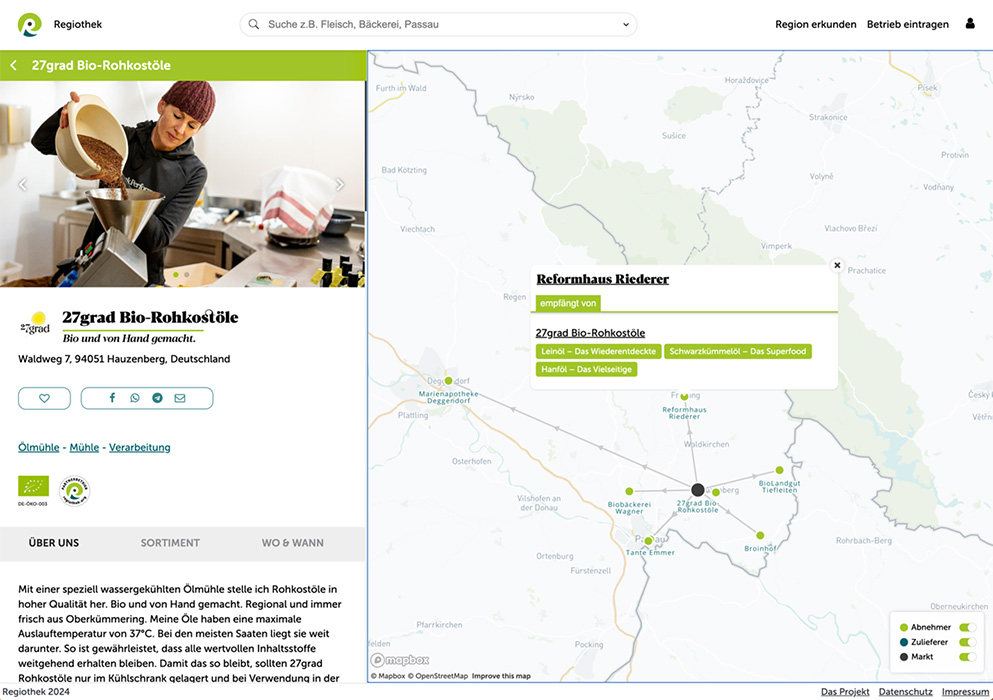Click the Regiothek logo icon
Viewport: 993px width, 700px height.
[29, 25]
